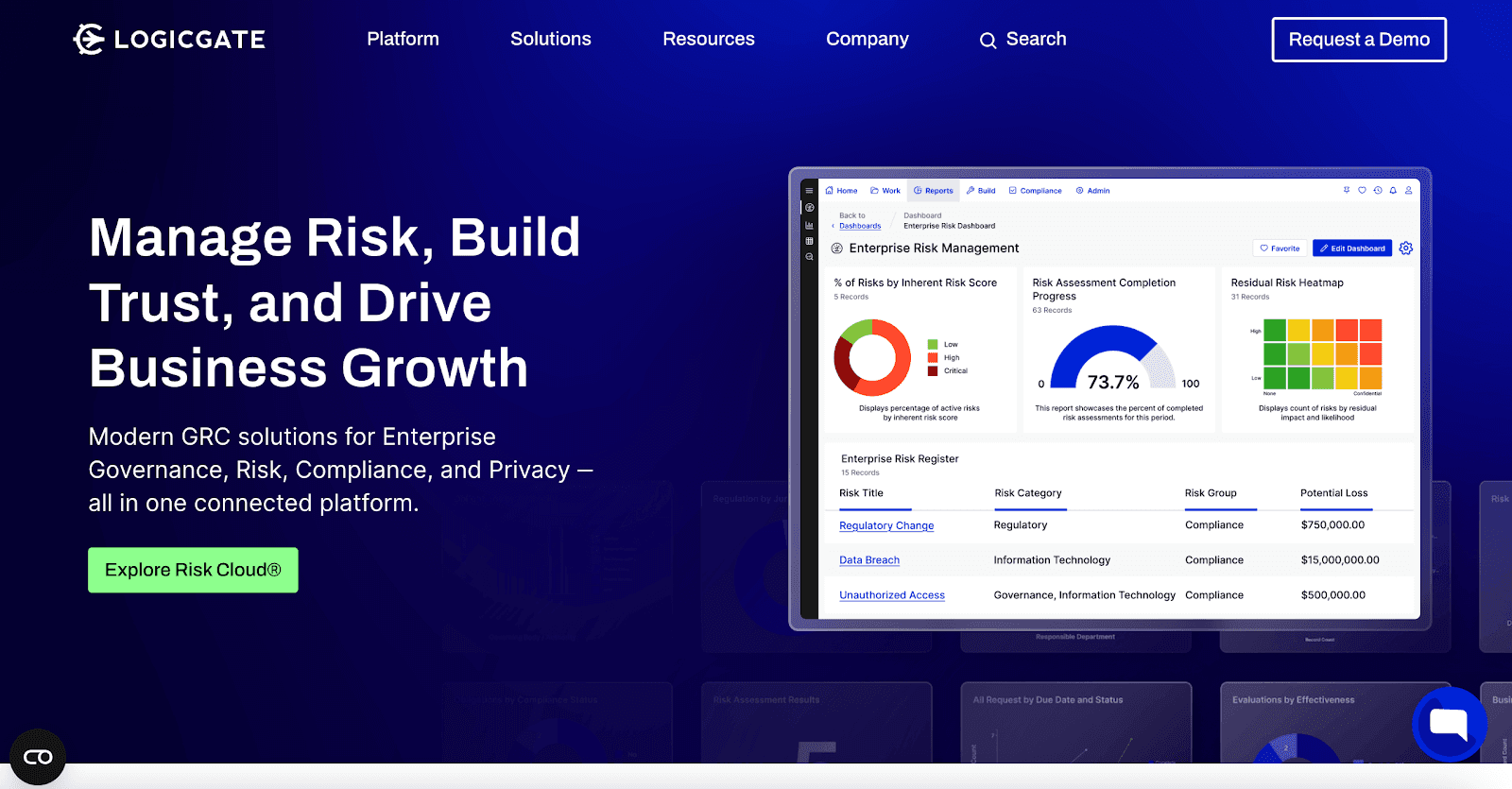
Task: Click the All Request by Due Date card
Action: point(1076,723)
